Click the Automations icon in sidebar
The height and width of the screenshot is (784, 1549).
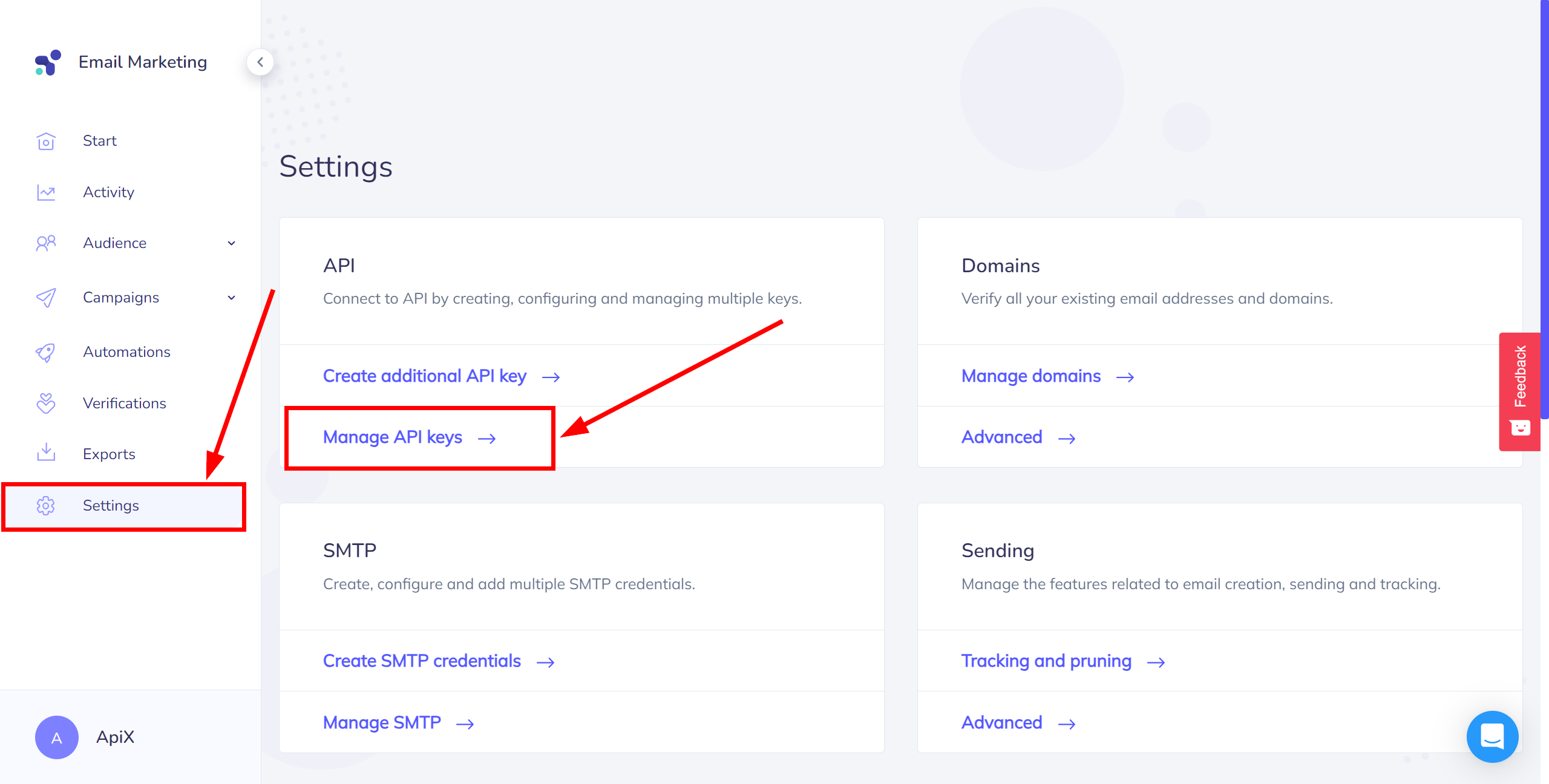pos(47,351)
